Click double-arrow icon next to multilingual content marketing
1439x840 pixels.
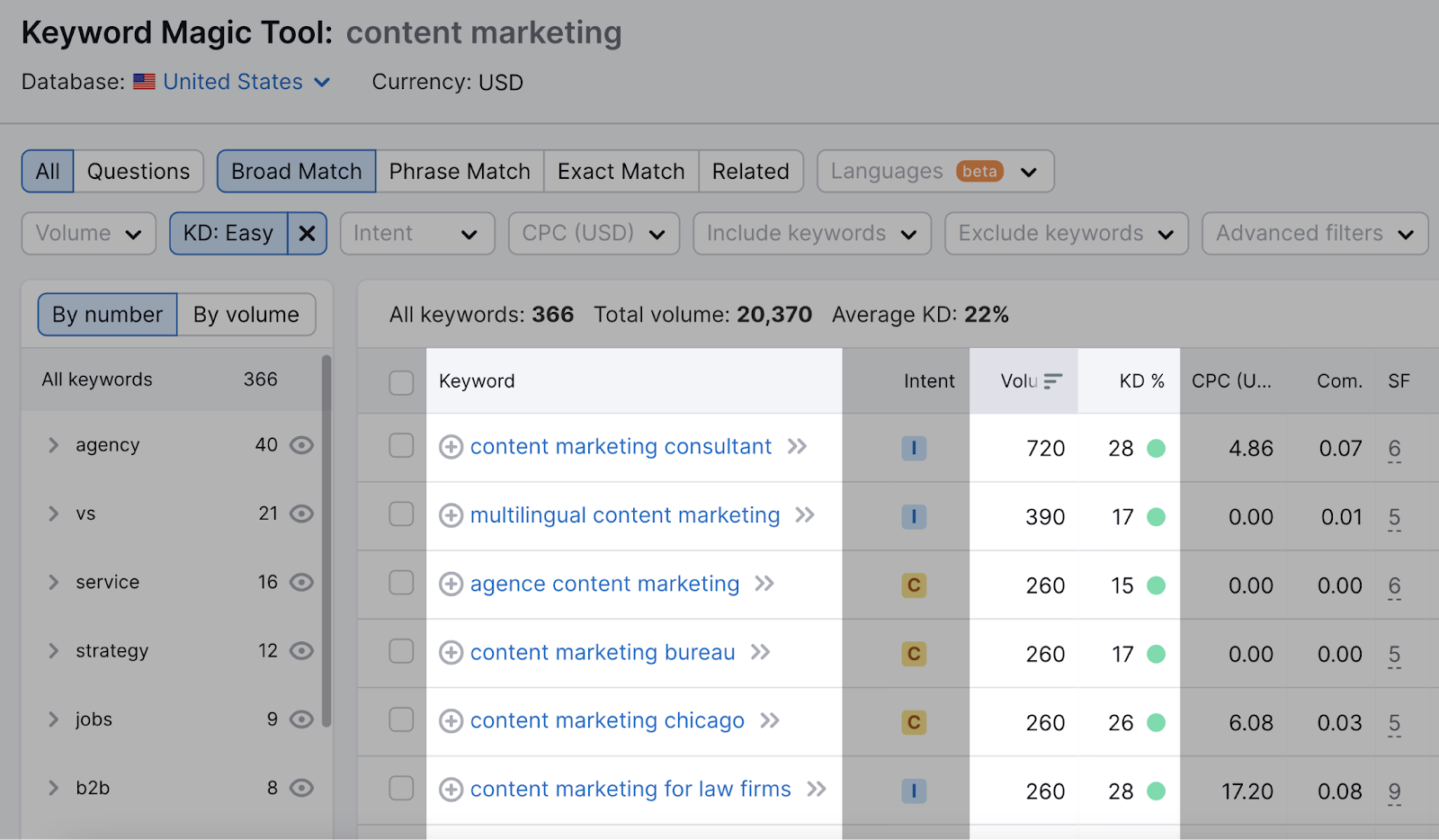click(x=805, y=515)
